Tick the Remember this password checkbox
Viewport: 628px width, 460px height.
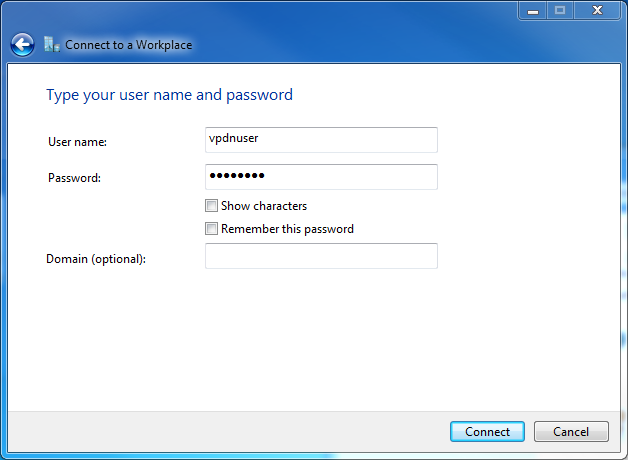211,229
